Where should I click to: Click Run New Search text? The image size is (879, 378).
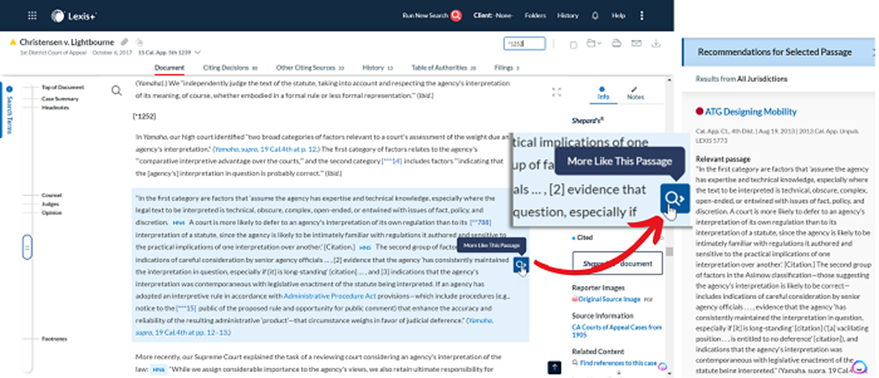pyautogui.click(x=425, y=16)
